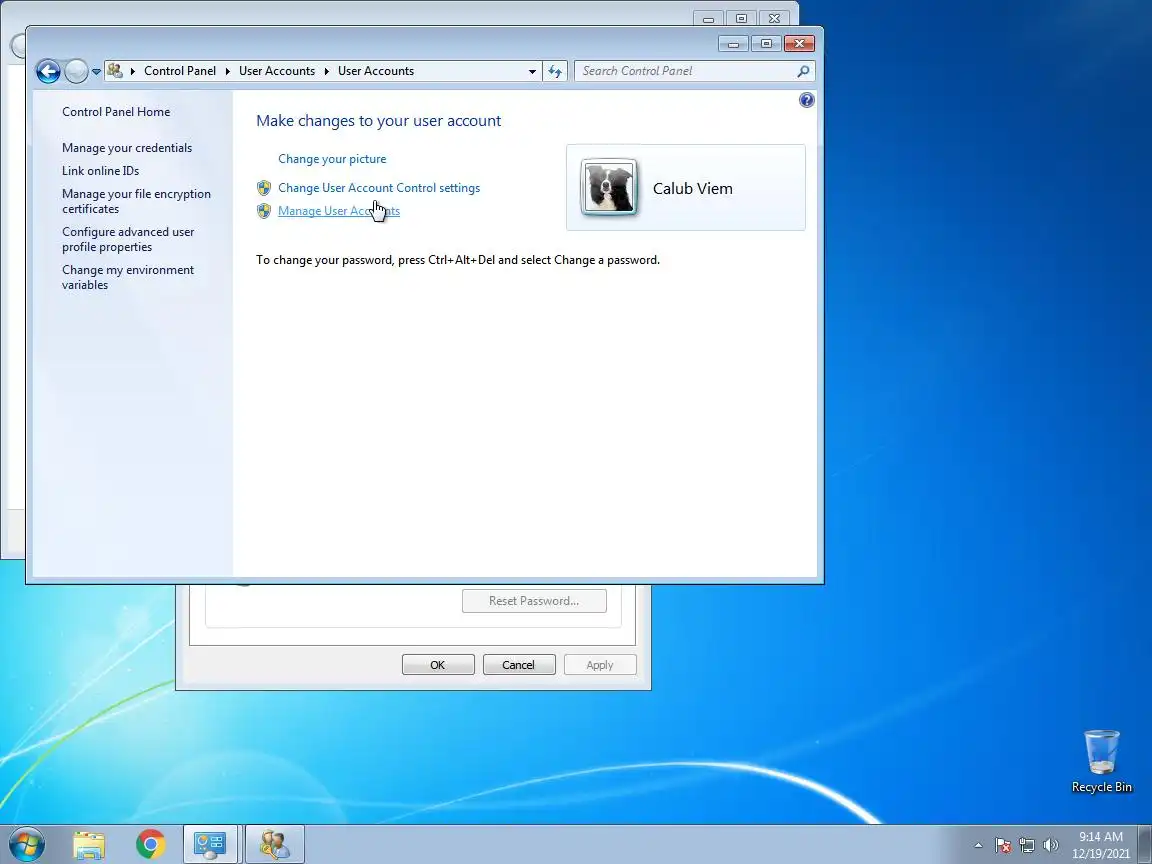Click the Manage User Accounts link
The image size is (1152, 864).
coord(339,211)
